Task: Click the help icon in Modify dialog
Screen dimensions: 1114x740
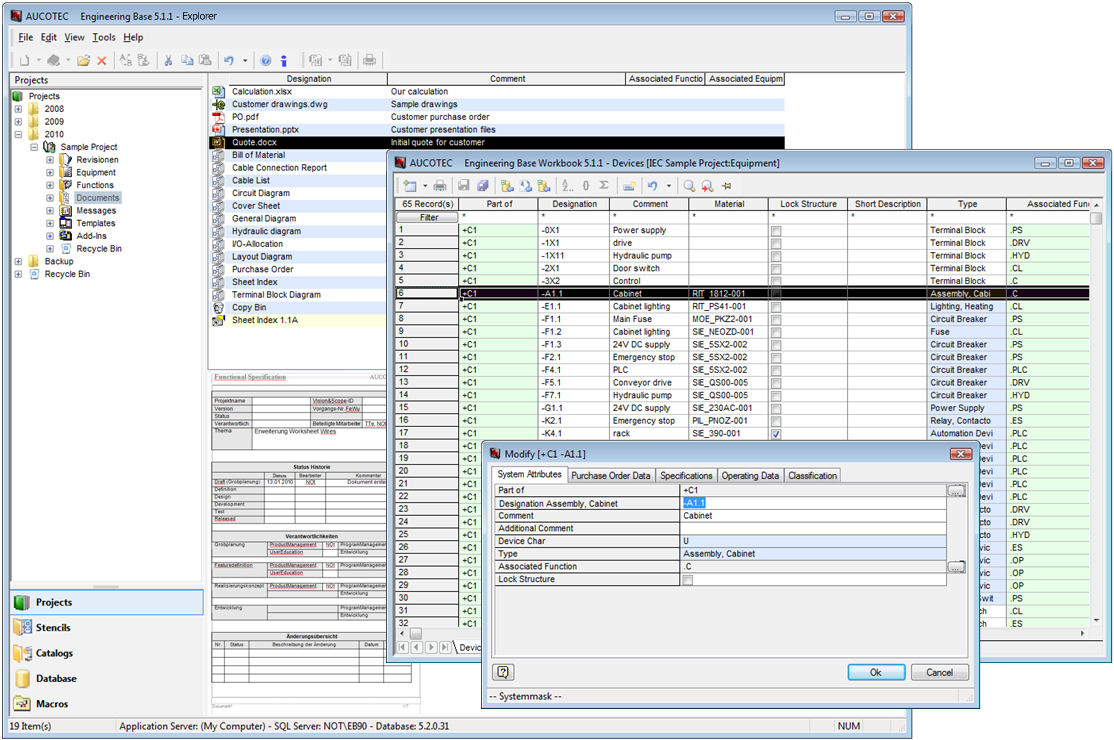Action: tap(503, 672)
